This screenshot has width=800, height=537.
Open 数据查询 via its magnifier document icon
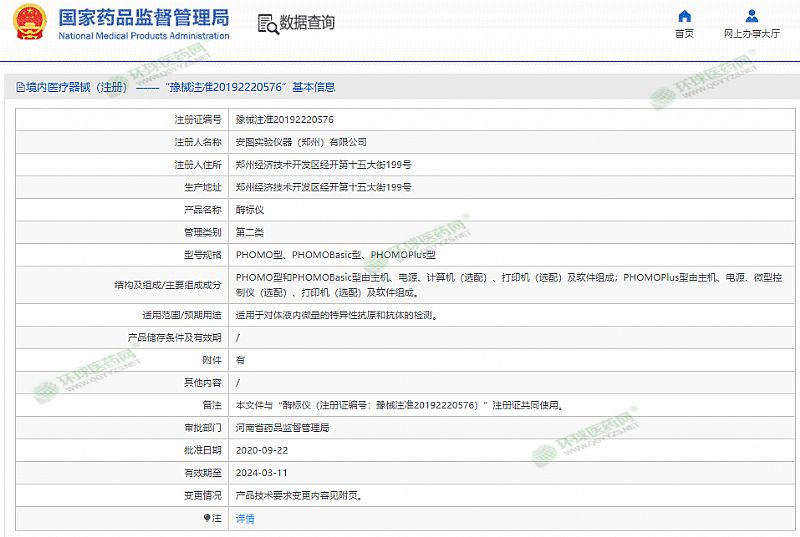[266, 24]
